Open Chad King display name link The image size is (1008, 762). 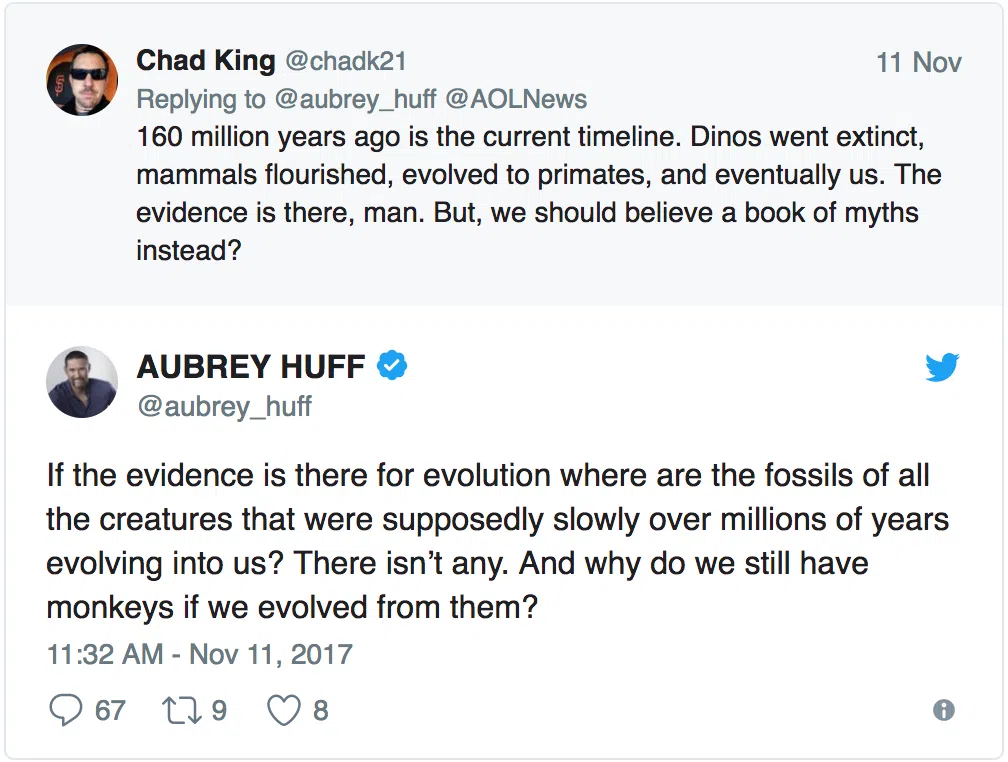click(205, 61)
